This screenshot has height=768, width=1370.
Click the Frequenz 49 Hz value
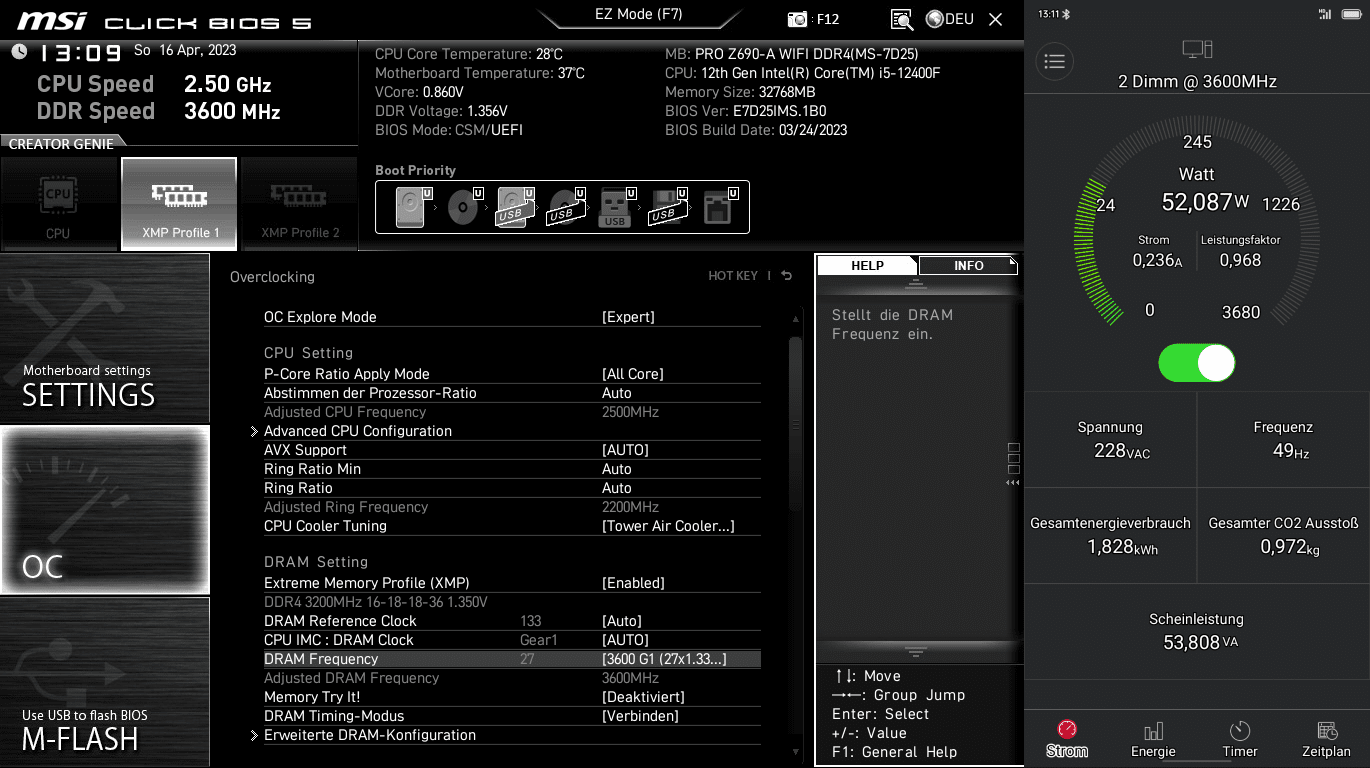[x=1291, y=451]
